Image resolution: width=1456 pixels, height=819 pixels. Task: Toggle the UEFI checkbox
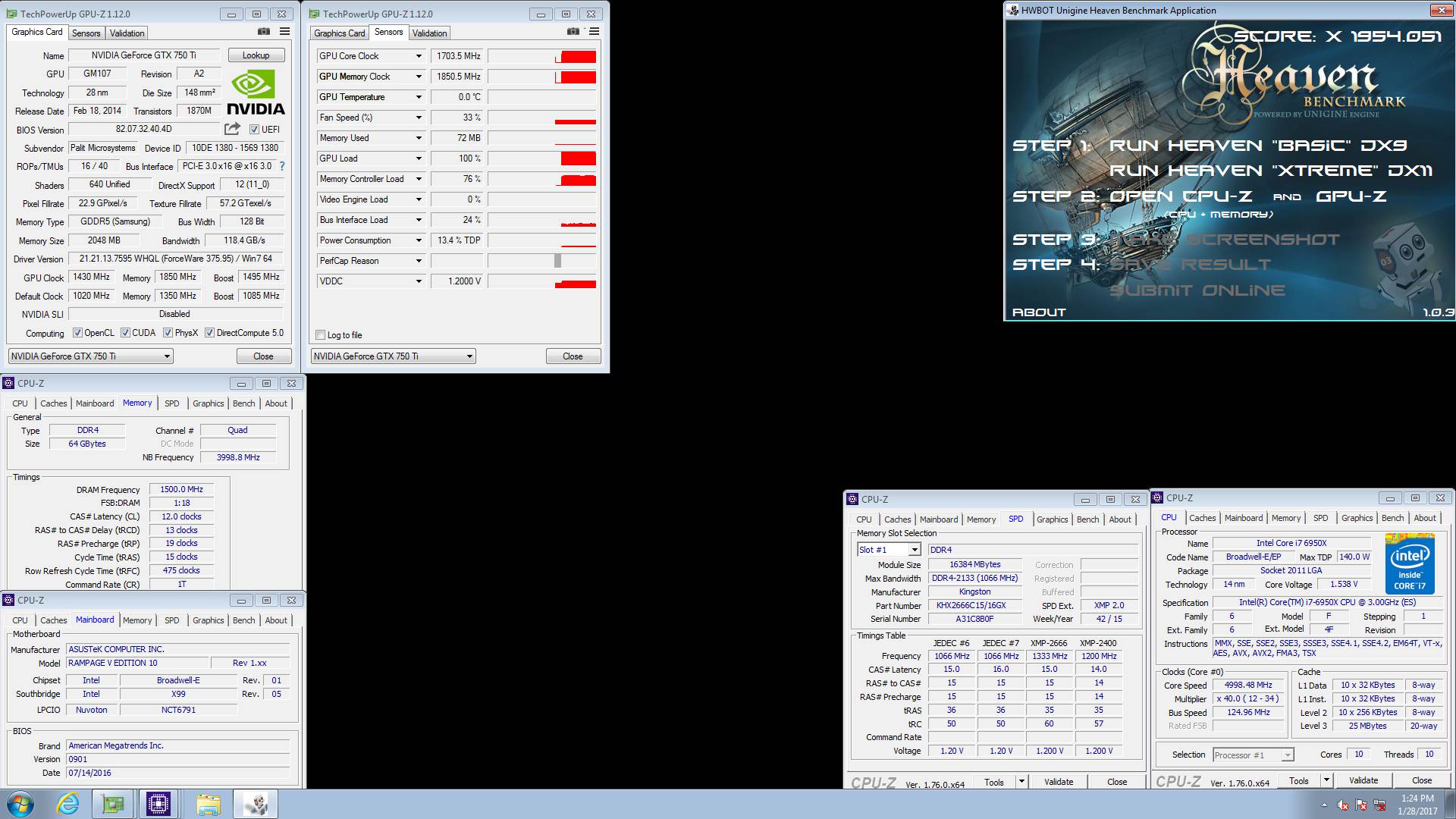coord(254,129)
